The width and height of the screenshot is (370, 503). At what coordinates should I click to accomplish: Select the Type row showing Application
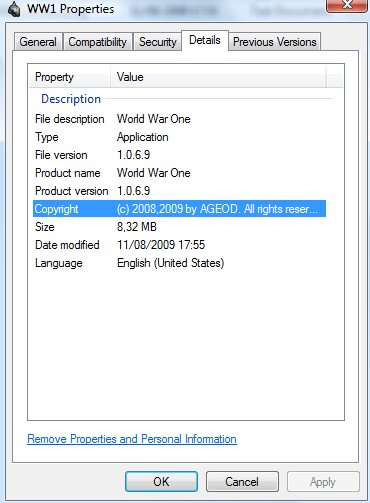[179, 137]
